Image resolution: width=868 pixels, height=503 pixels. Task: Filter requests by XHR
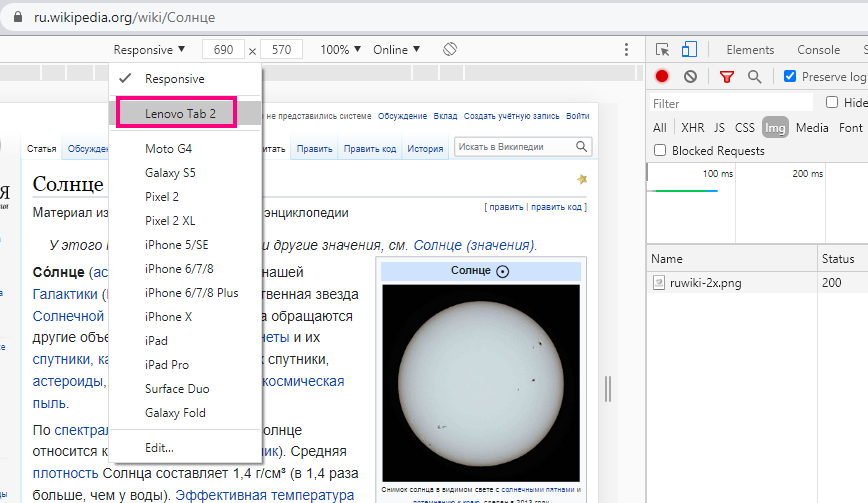coord(693,128)
